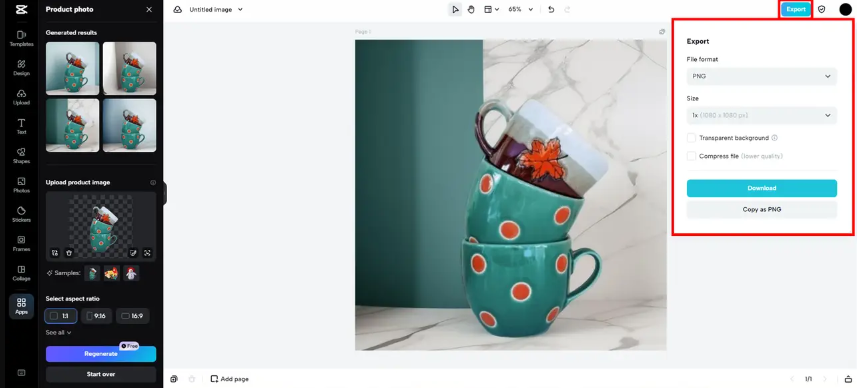This screenshot has width=857, height=388.
Task: Click the greyed-out delete page trash icon
Action: (192, 379)
